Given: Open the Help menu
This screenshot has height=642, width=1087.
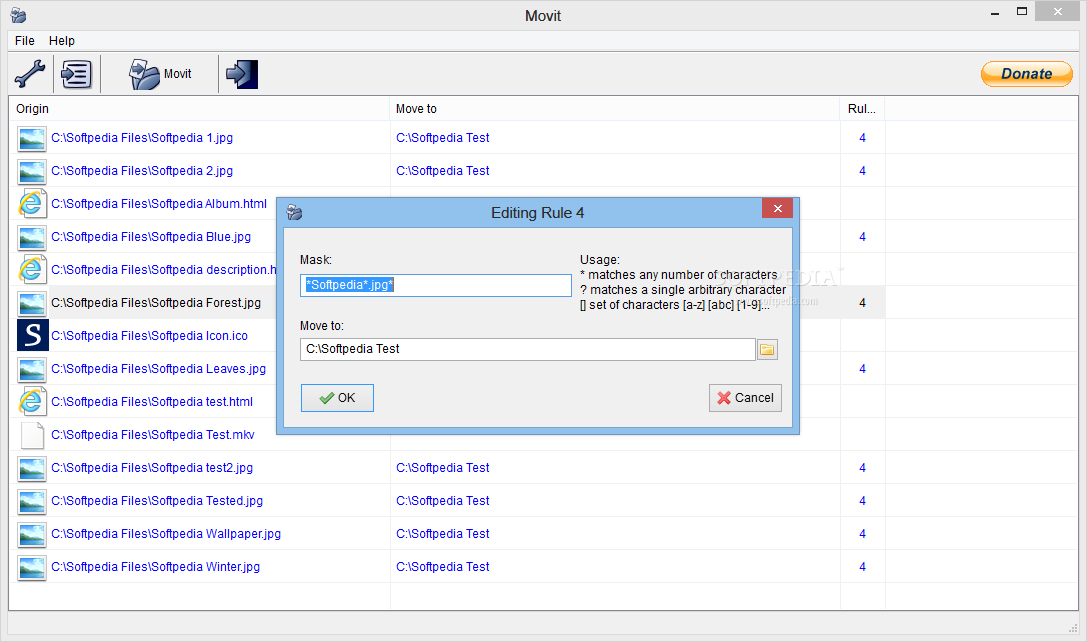Looking at the screenshot, I should point(62,40).
